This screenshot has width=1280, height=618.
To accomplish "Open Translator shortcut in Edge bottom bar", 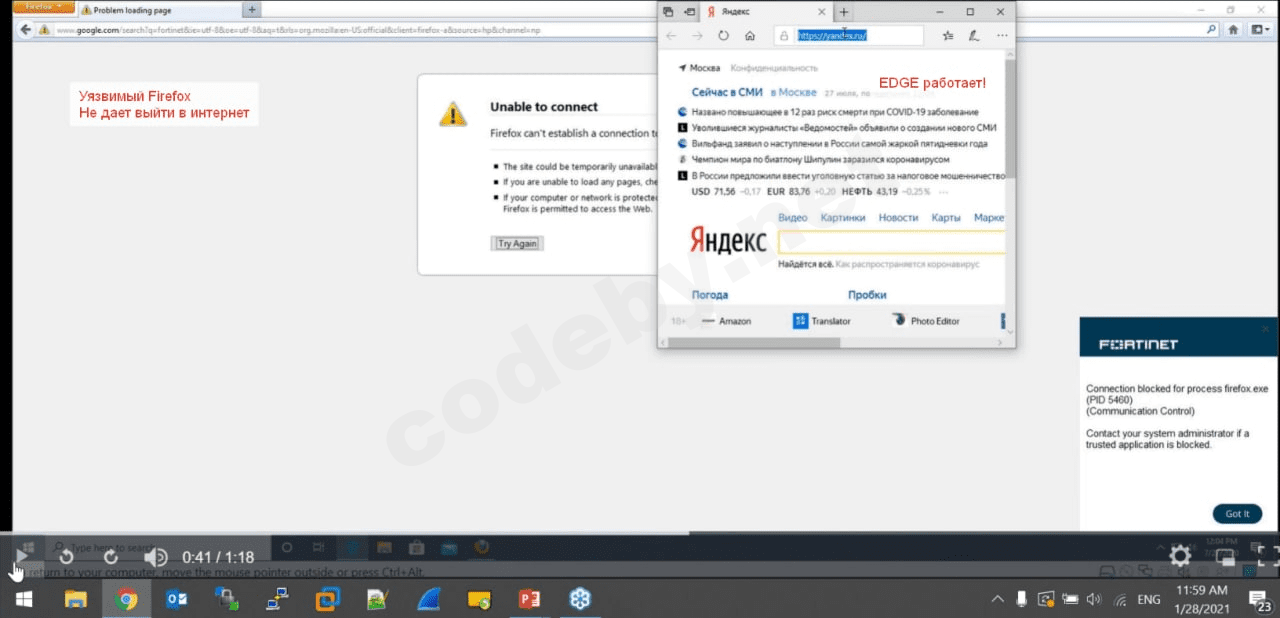I will click(x=822, y=321).
